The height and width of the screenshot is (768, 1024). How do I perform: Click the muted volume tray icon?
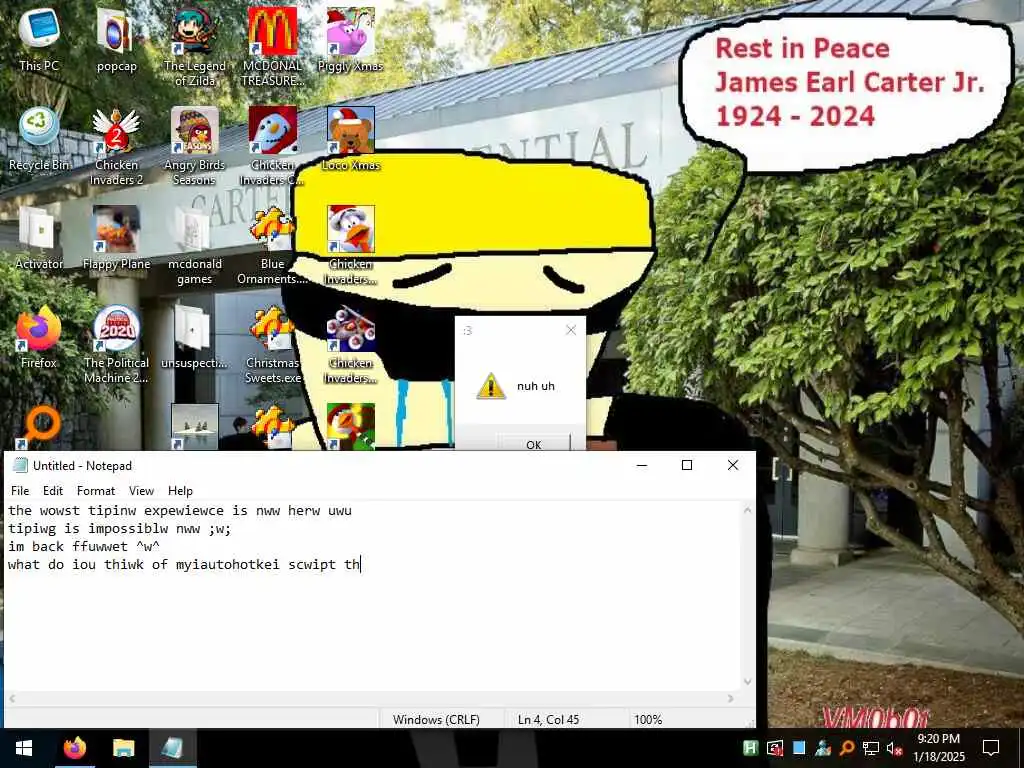point(894,748)
